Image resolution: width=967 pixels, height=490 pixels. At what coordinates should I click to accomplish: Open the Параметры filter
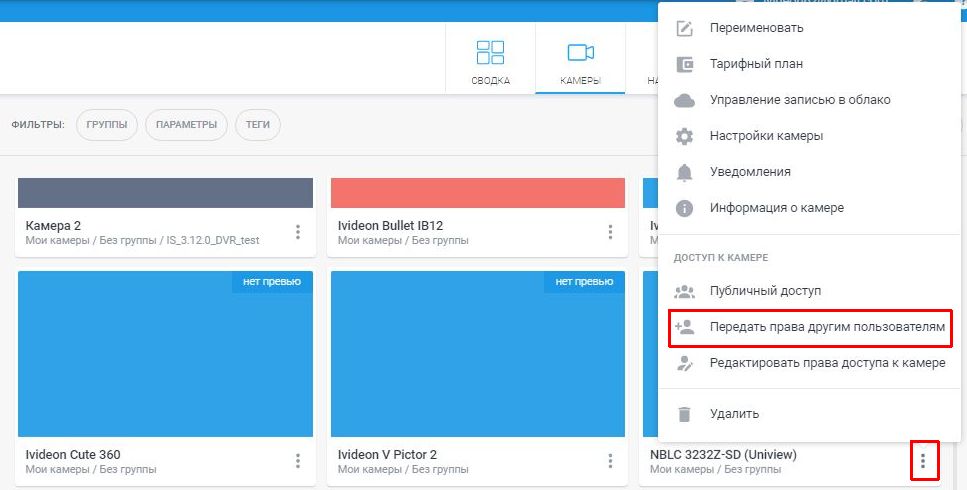coord(186,125)
